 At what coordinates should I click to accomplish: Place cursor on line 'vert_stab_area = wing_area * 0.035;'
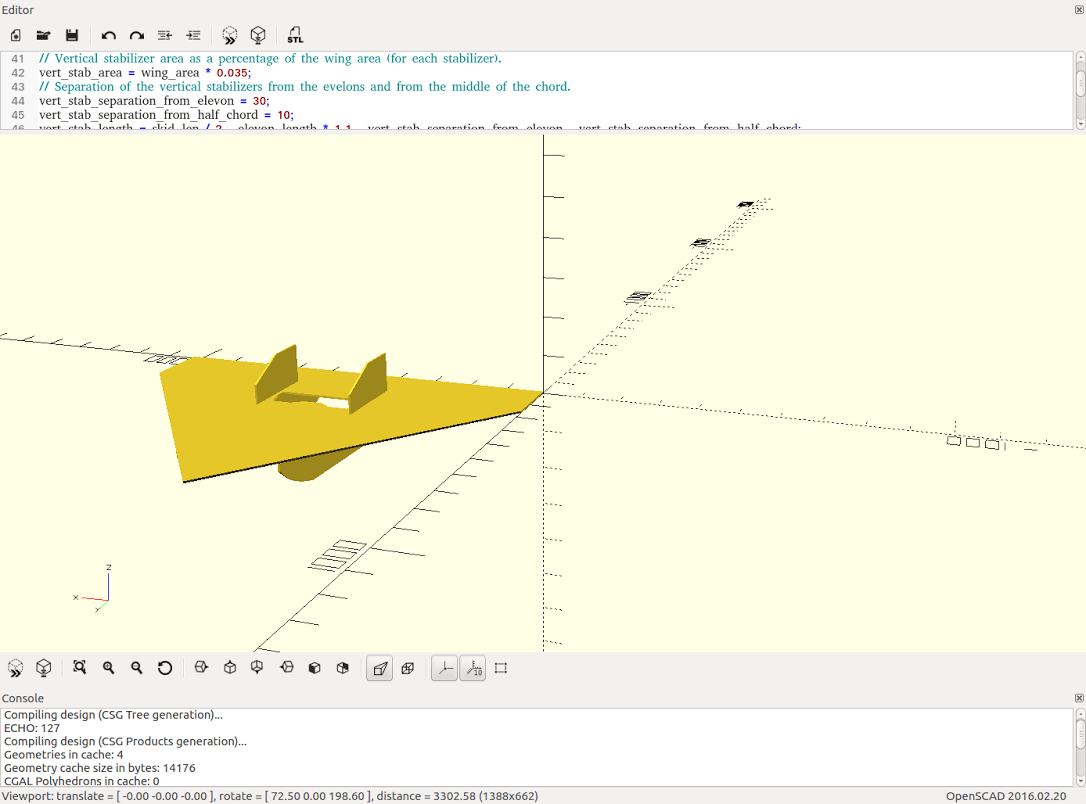[145, 73]
